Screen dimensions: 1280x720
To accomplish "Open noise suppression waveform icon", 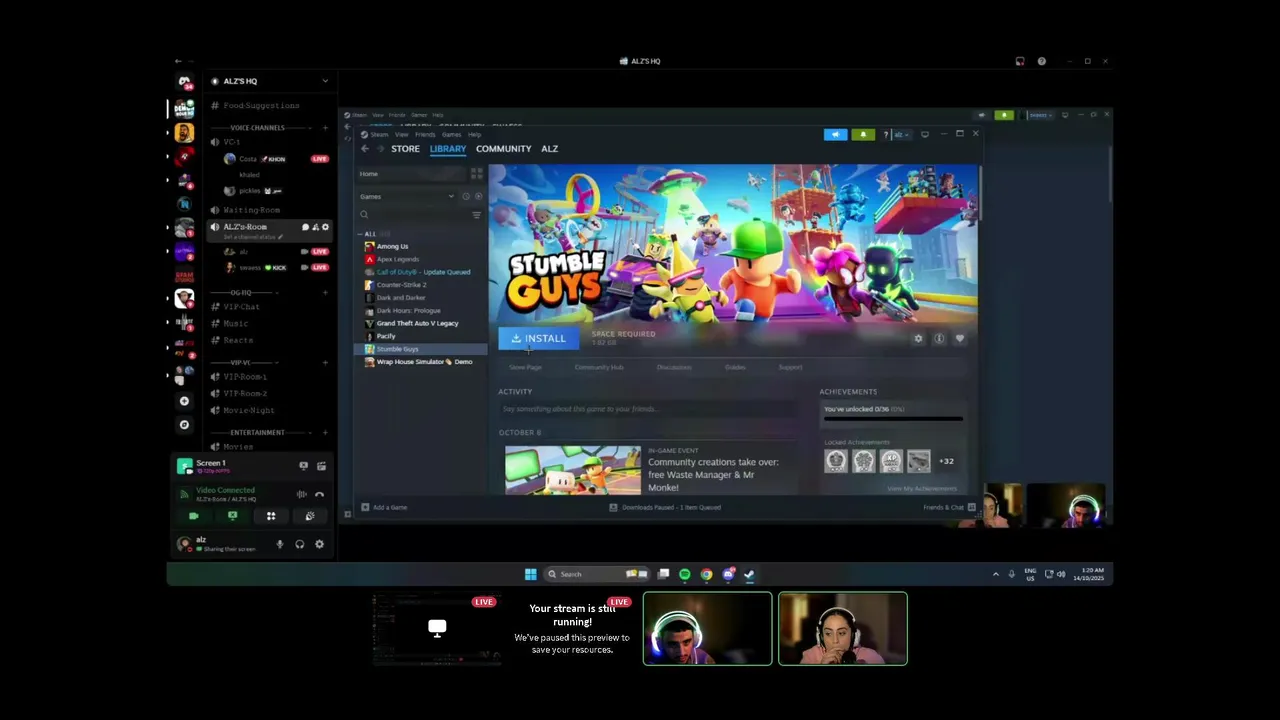I will (302, 495).
